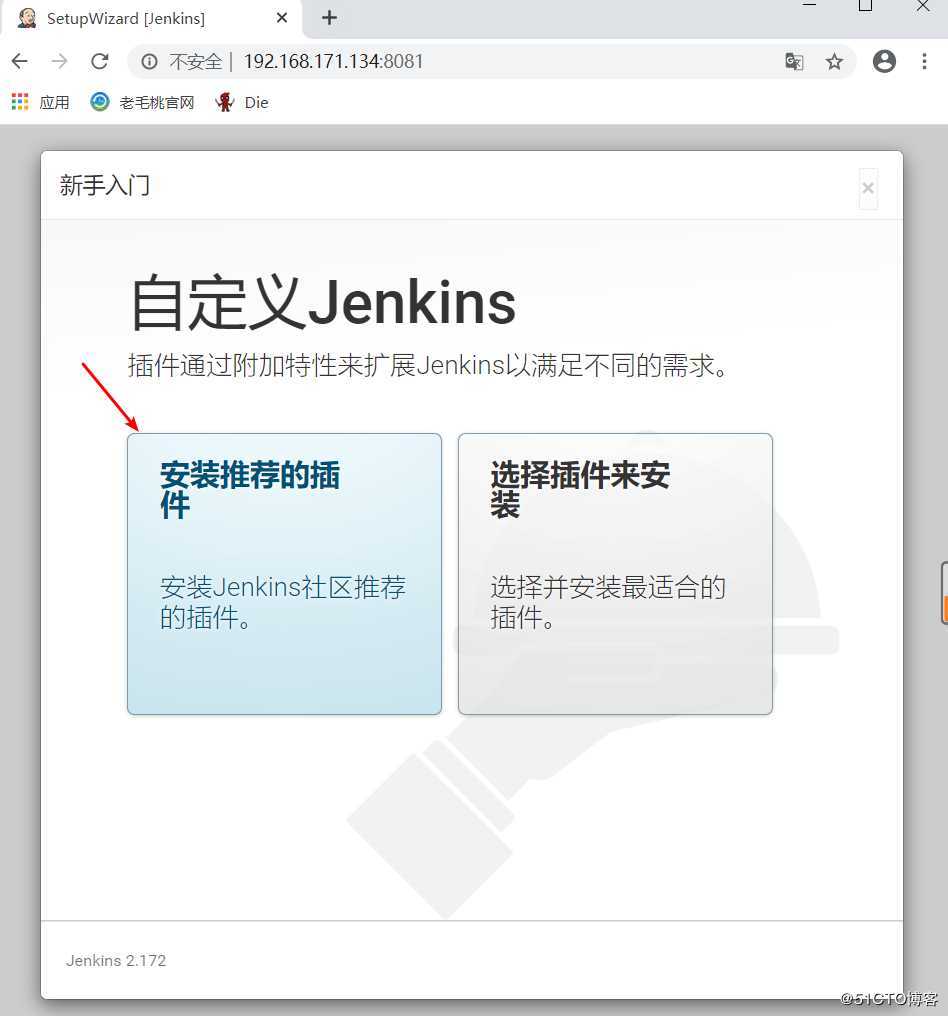Open the Chrome profile avatar menu

[884, 62]
